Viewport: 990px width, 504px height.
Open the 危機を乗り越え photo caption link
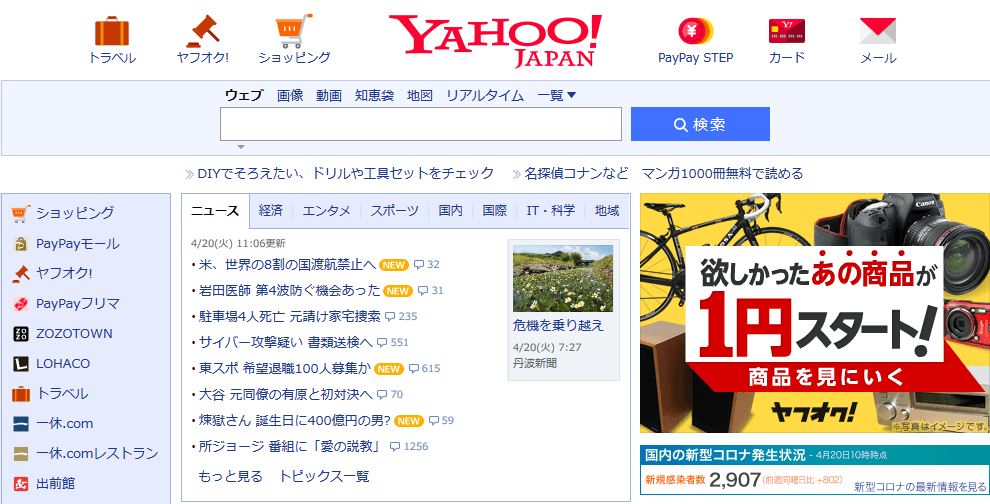coord(558,326)
